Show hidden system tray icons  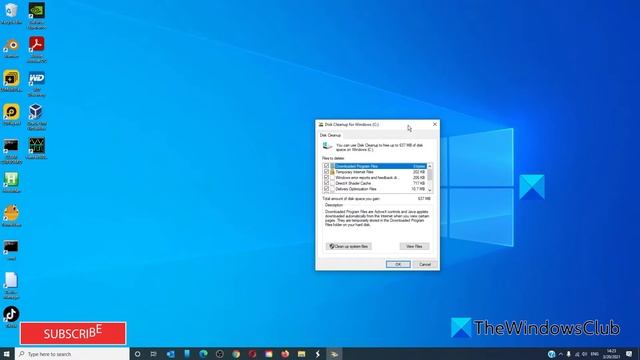coord(560,354)
